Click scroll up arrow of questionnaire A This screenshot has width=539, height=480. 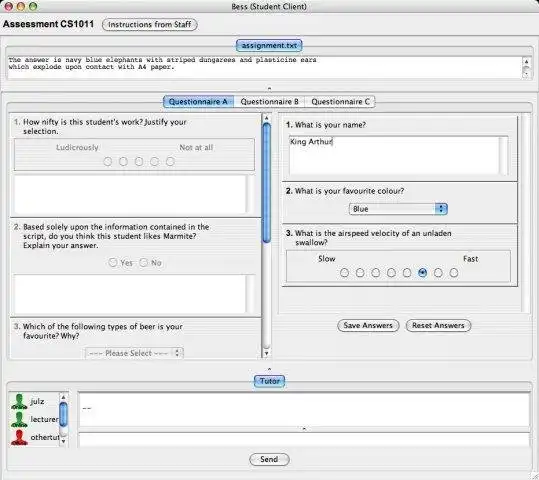(266, 118)
